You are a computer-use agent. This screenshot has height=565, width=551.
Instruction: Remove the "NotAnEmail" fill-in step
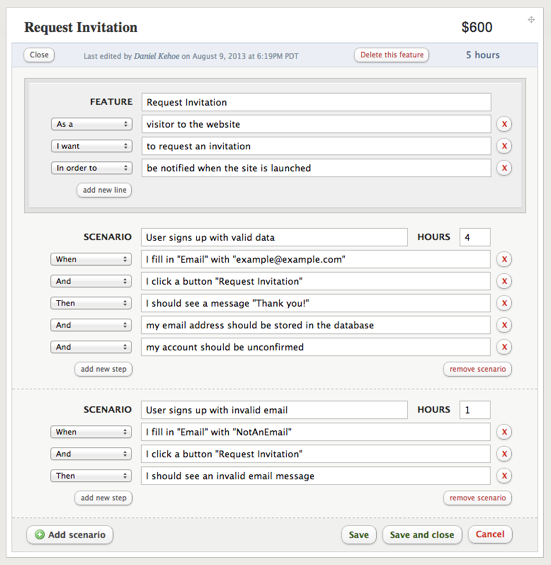(504, 432)
